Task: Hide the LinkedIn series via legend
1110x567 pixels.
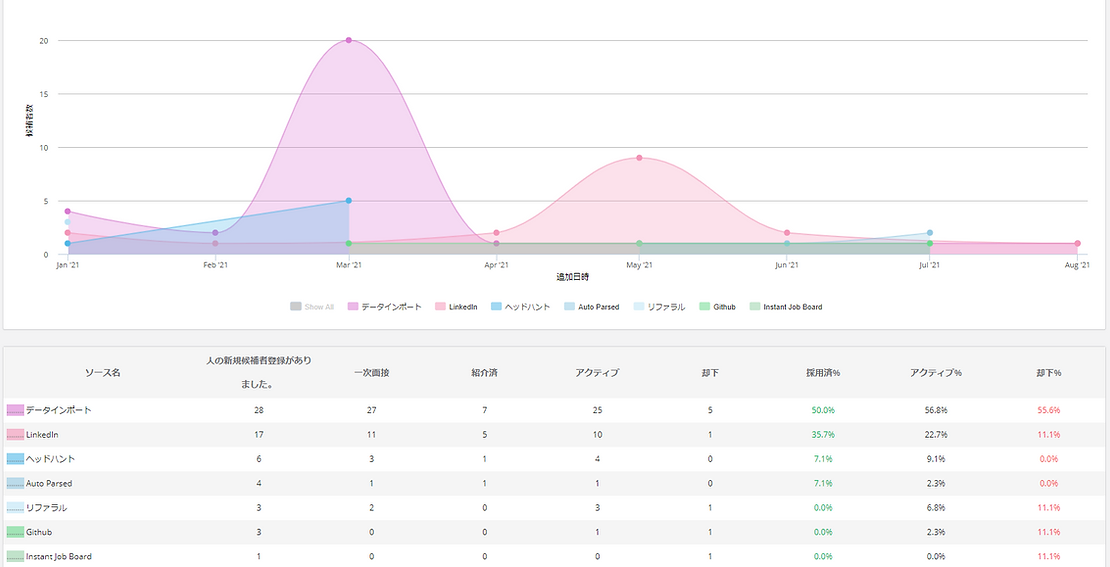Action: click(x=455, y=307)
